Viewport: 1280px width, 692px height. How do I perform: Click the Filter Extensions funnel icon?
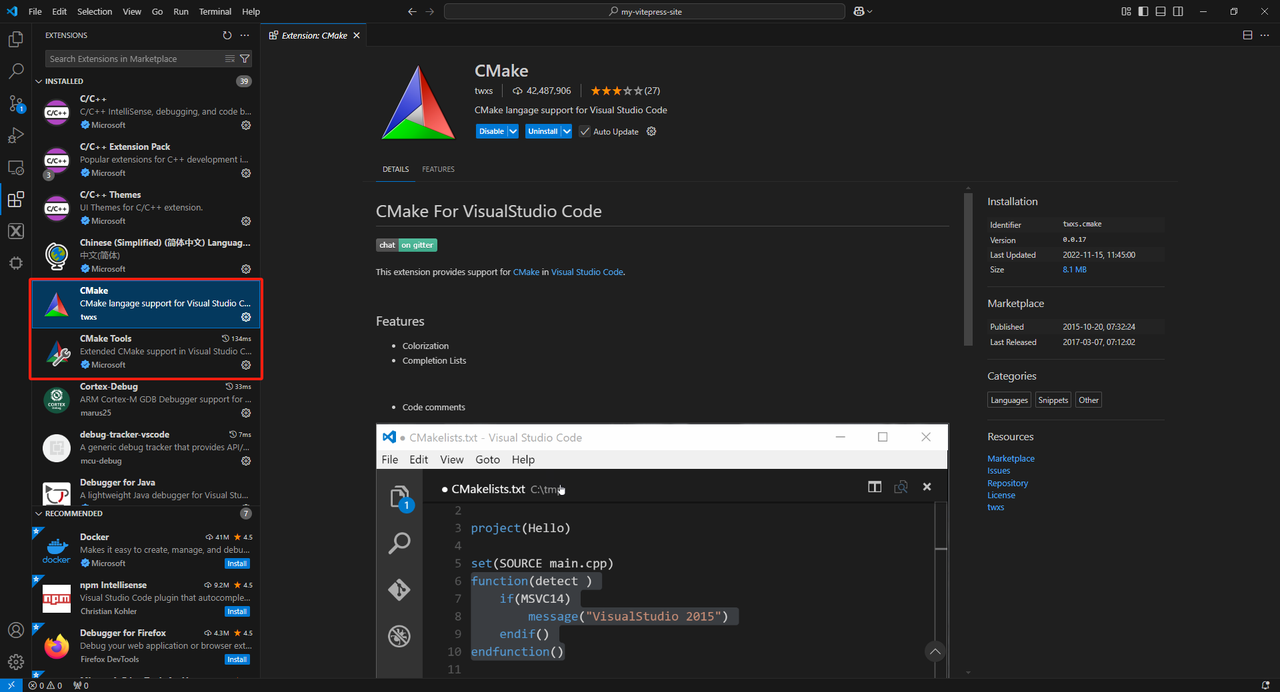(x=244, y=59)
